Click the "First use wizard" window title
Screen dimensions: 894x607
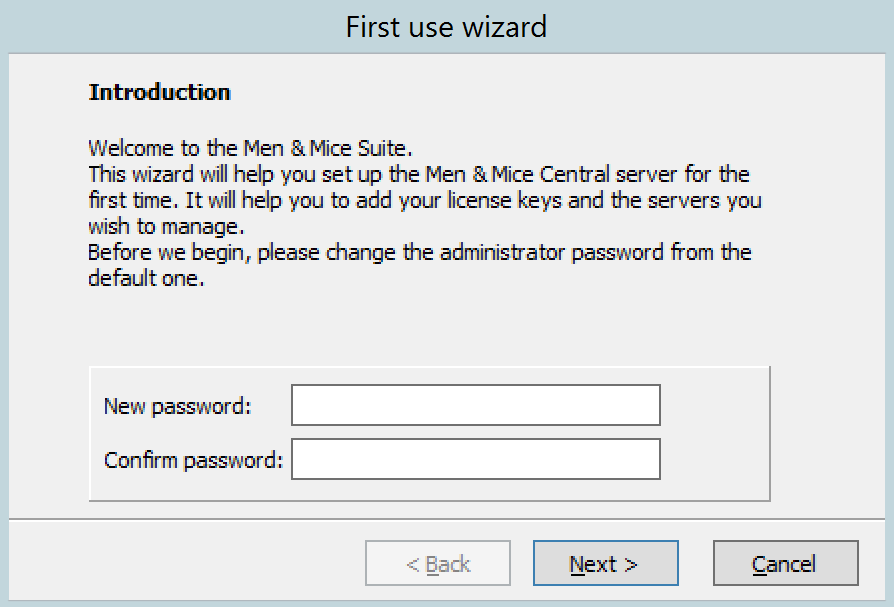click(446, 26)
